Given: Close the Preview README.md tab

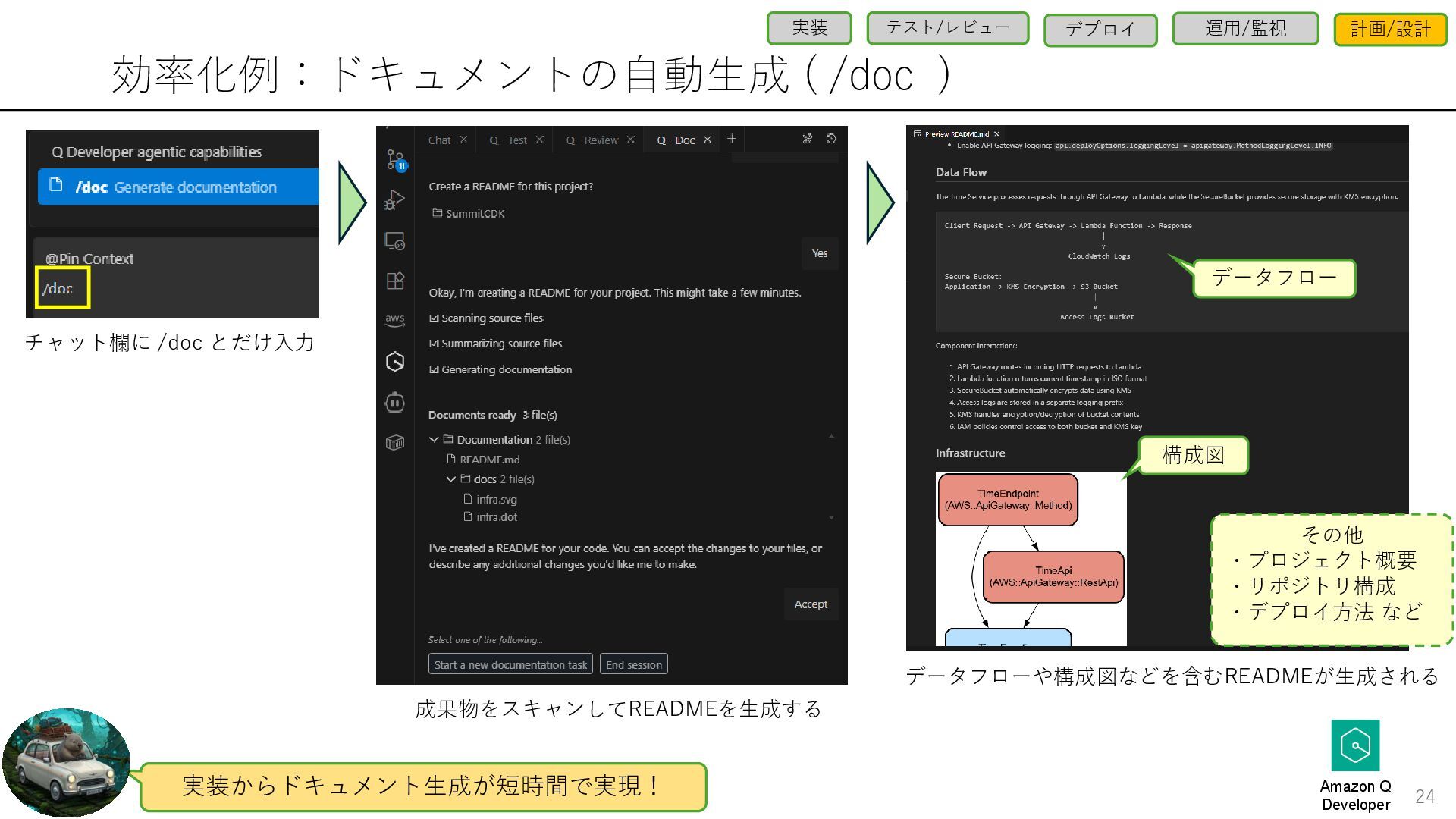Looking at the screenshot, I should pyautogui.click(x=996, y=134).
